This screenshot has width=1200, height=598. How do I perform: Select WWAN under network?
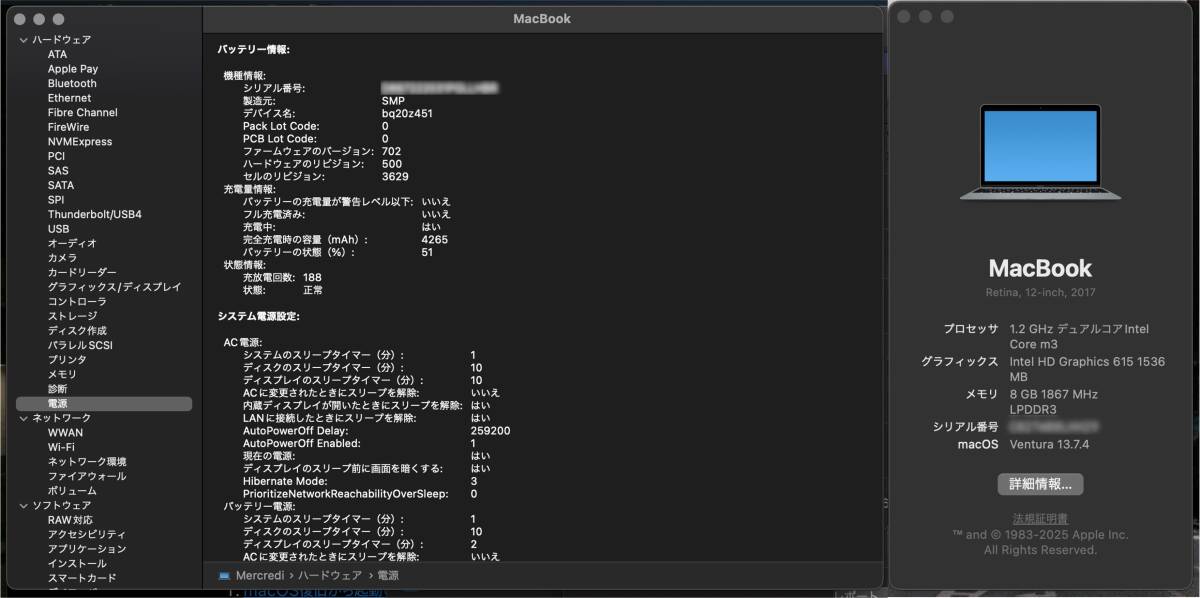point(65,432)
